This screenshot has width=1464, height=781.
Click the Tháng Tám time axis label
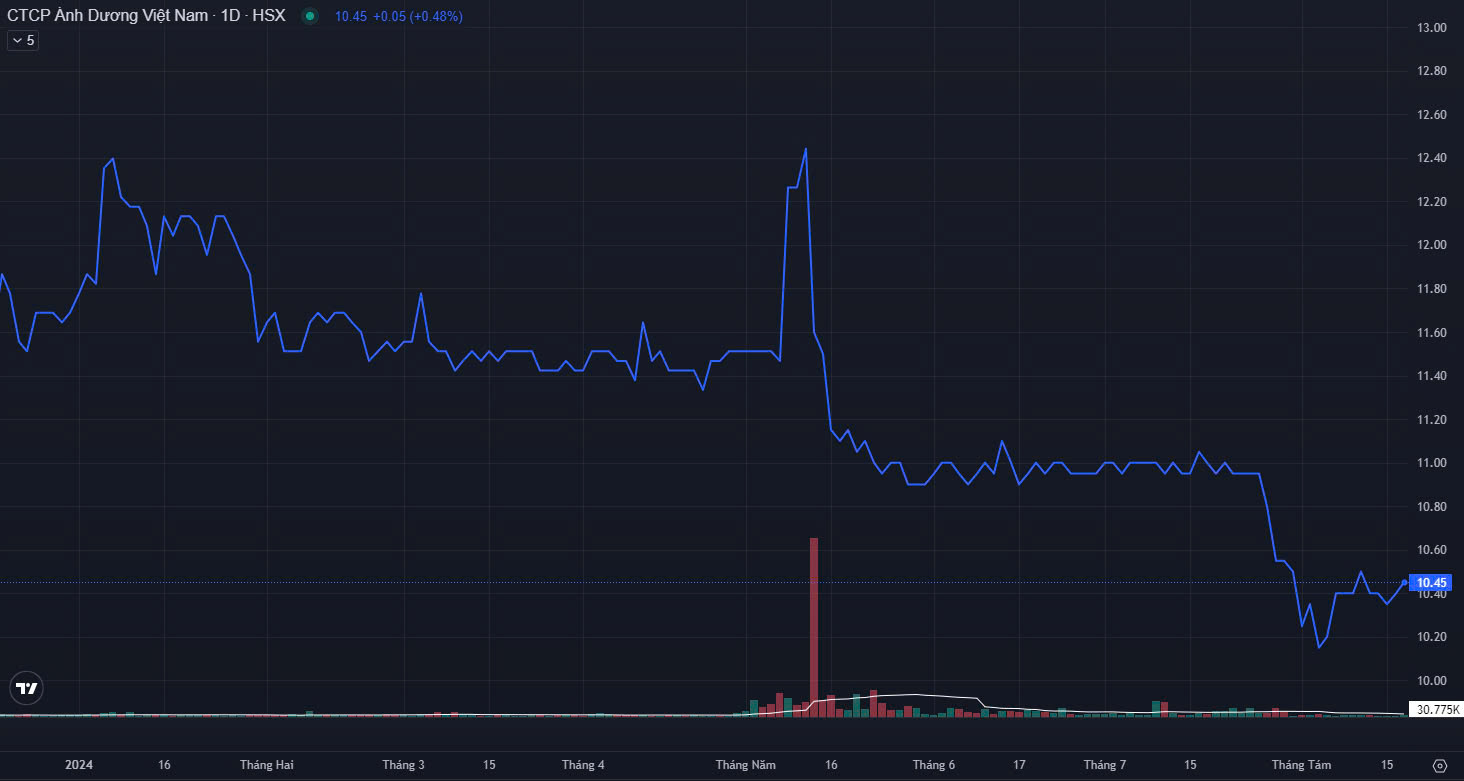1301,765
